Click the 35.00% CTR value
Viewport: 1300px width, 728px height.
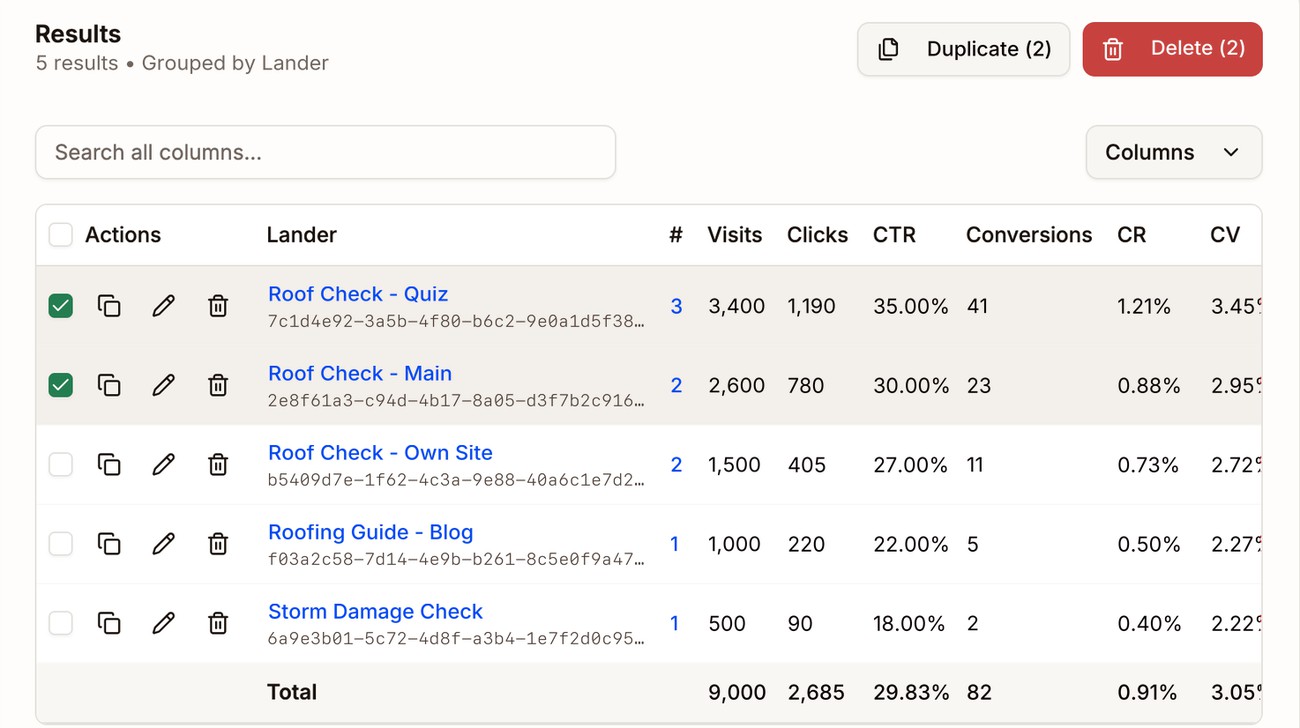pos(911,306)
